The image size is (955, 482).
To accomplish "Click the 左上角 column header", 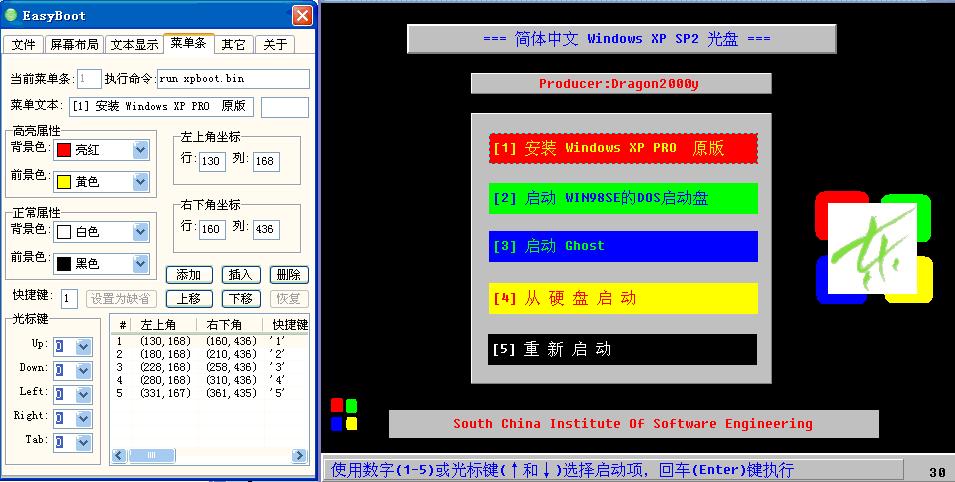I will click(163, 325).
